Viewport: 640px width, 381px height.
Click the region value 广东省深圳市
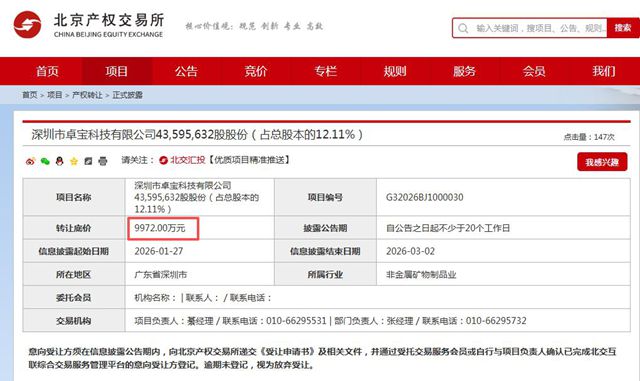161,274
